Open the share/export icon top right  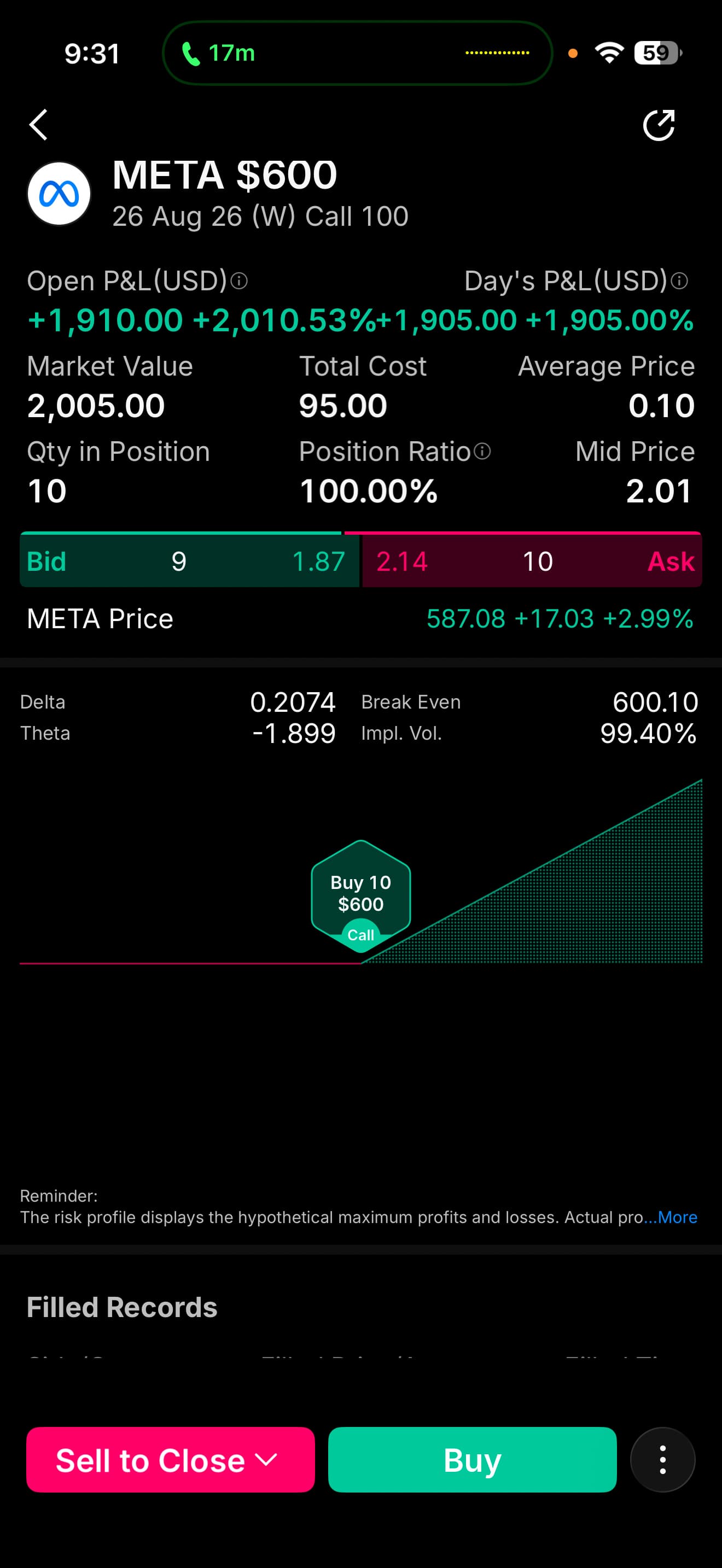[659, 125]
